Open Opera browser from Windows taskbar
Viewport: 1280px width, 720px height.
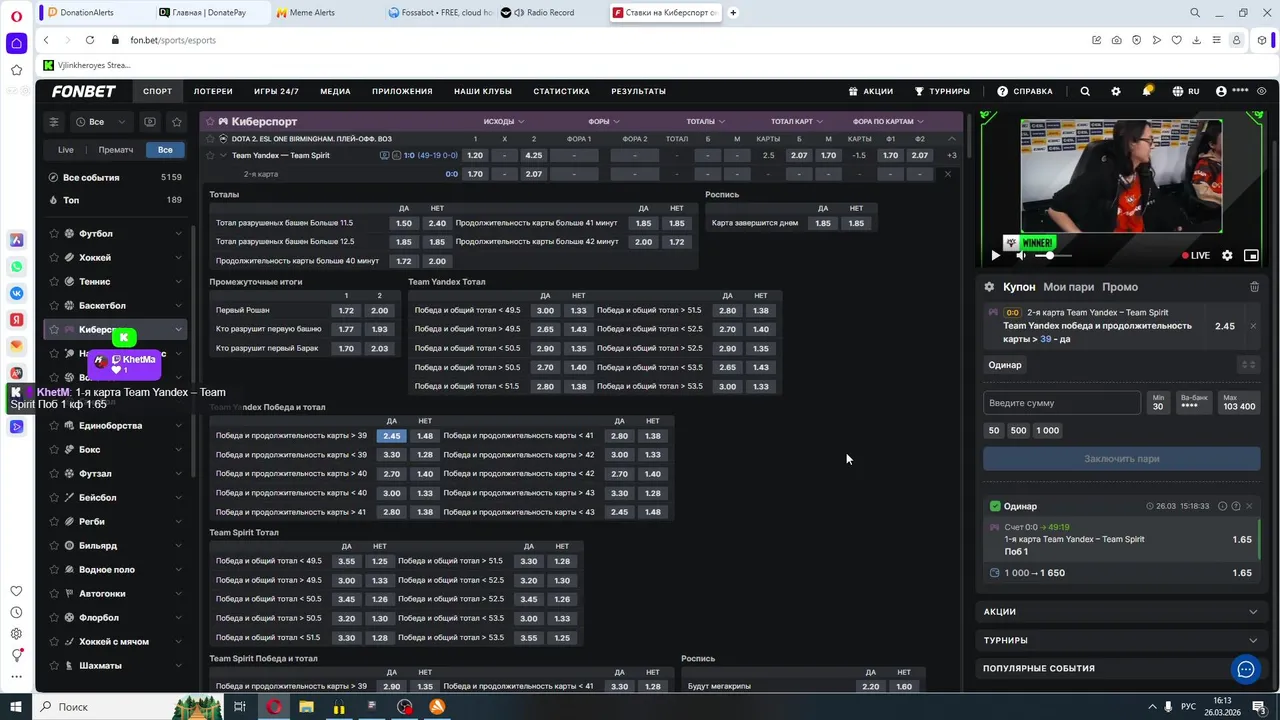(273, 707)
